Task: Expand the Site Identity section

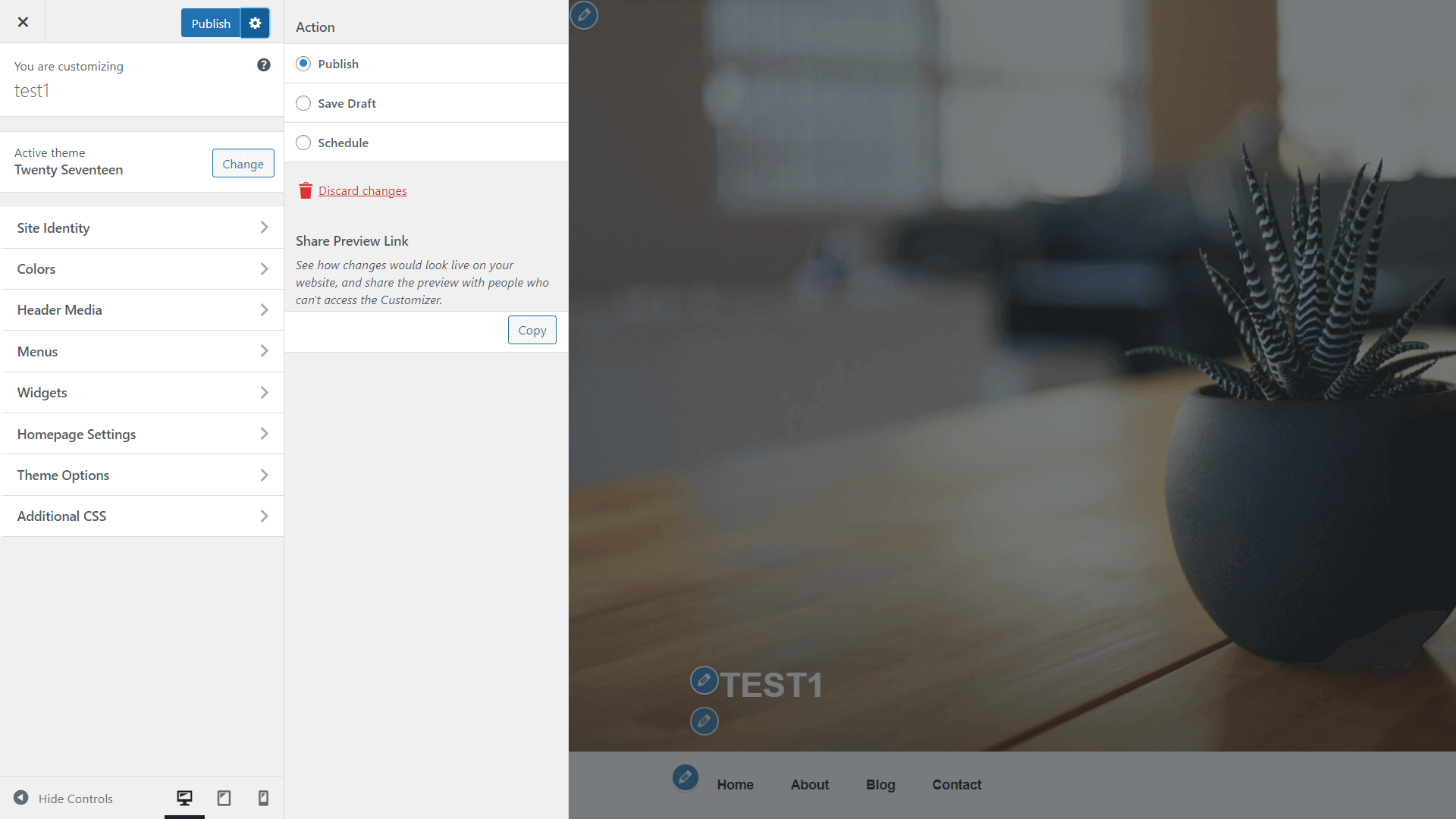Action: pos(142,227)
